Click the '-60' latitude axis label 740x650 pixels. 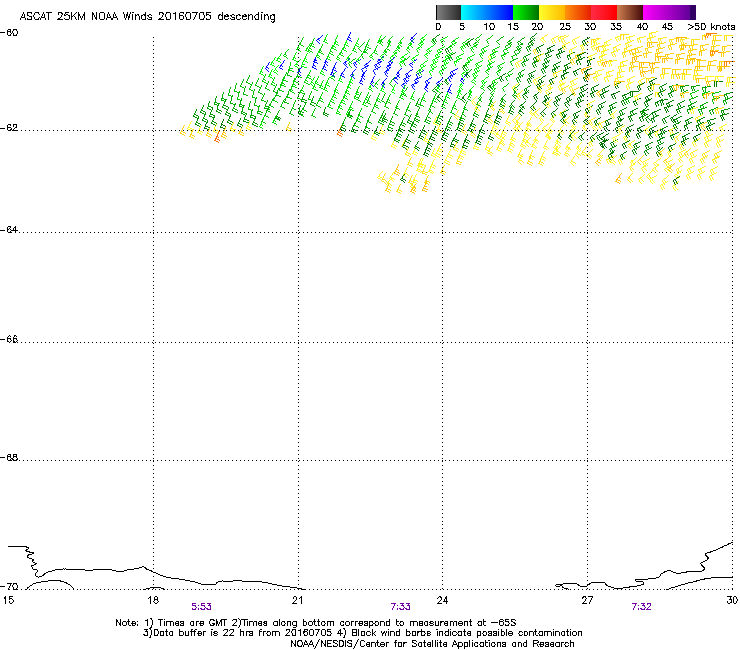tap(9, 33)
